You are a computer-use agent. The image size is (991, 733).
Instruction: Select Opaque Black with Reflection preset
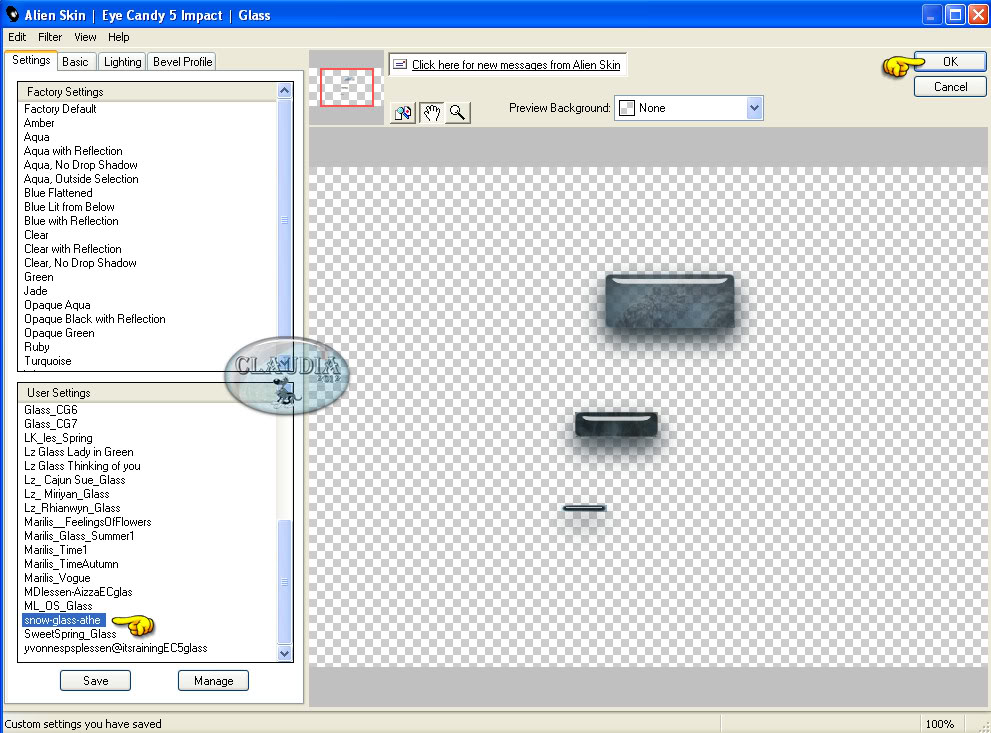(95, 318)
